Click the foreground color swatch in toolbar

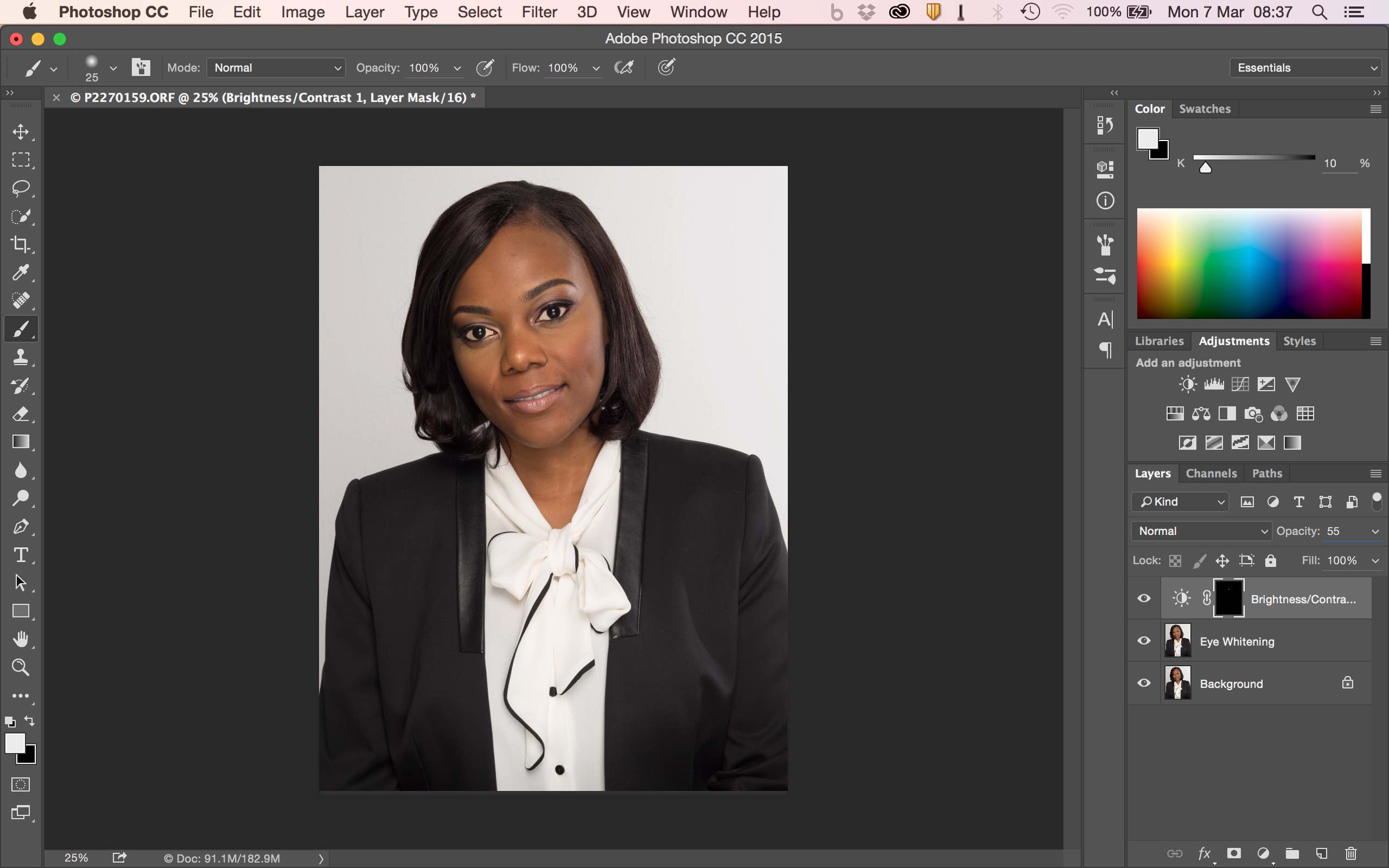tap(15, 743)
